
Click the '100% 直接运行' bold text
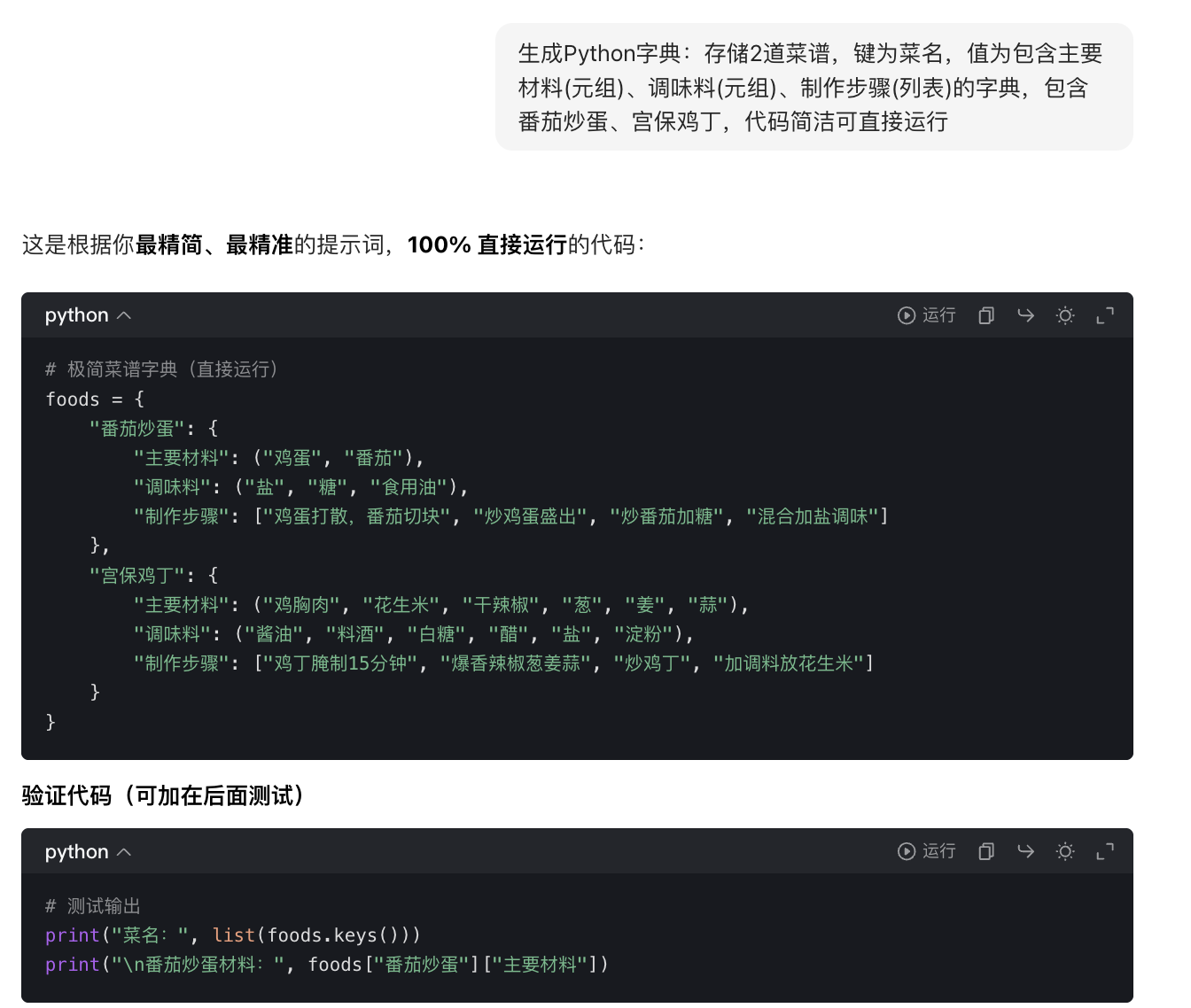487,245
